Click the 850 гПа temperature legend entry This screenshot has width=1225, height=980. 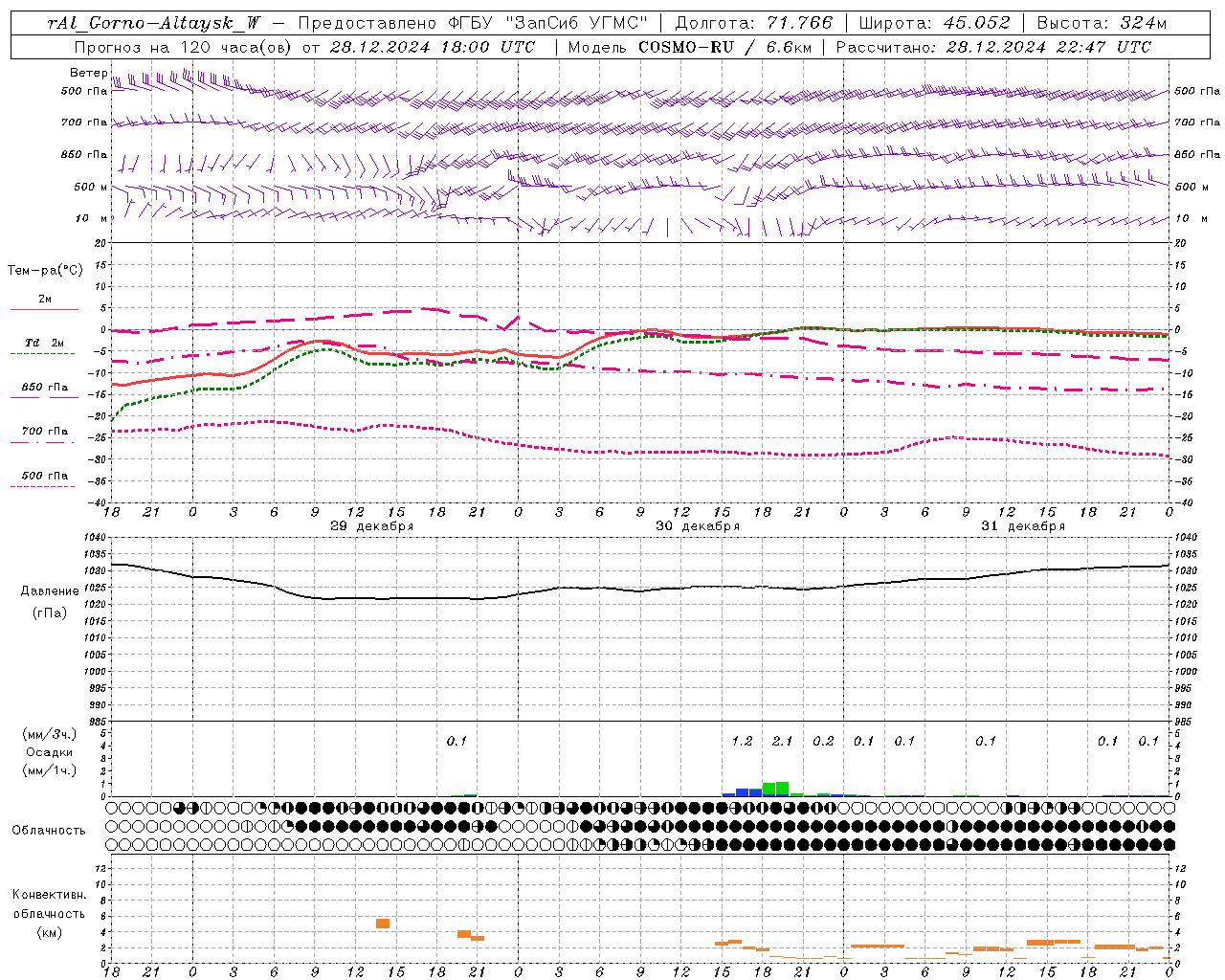(45, 388)
